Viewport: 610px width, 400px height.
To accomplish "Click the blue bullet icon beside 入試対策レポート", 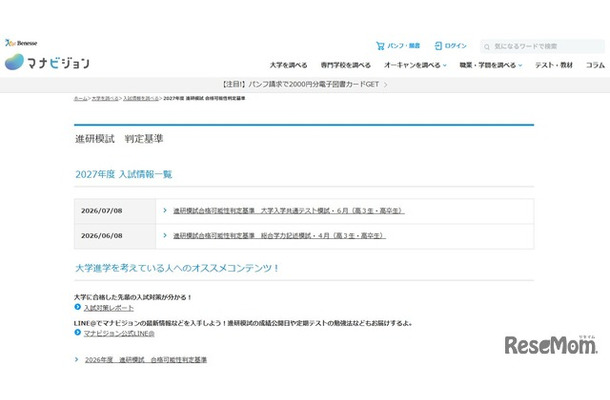I will [77, 307].
